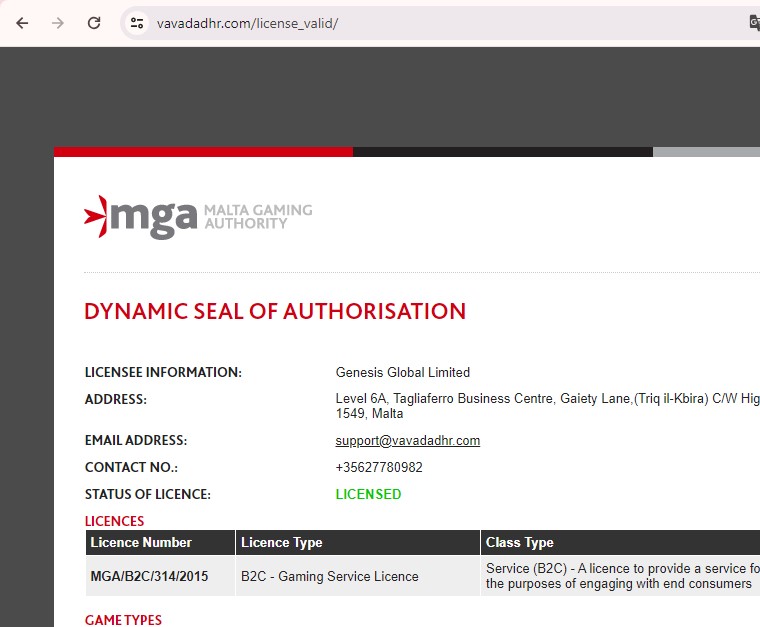Click the EMAIL ADDRESS label
The image size is (760, 627).
(x=136, y=440)
